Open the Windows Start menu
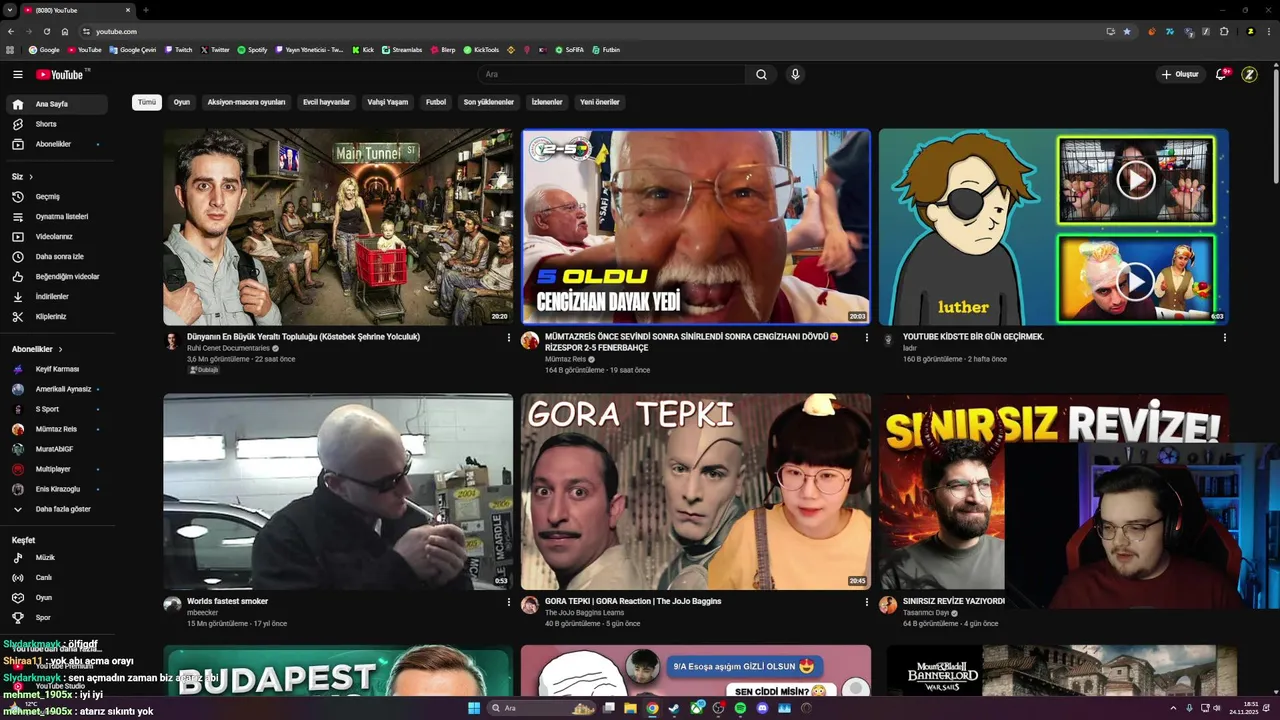1280x720 pixels. click(474, 708)
